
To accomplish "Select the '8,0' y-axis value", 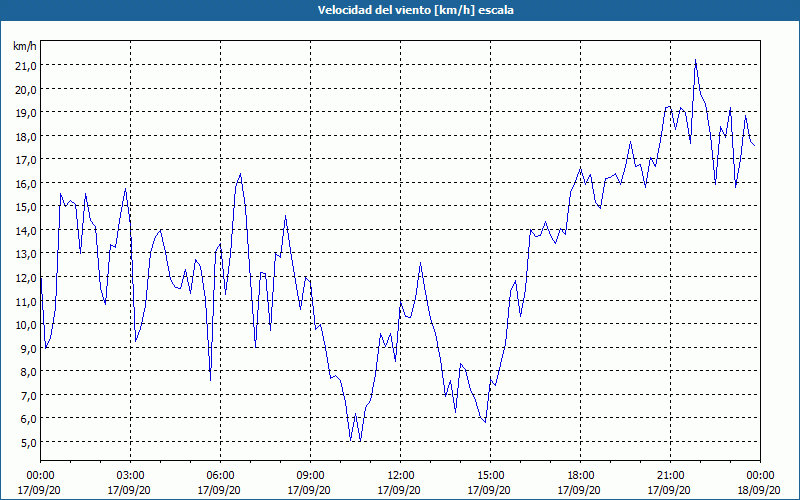I will [28, 371].
